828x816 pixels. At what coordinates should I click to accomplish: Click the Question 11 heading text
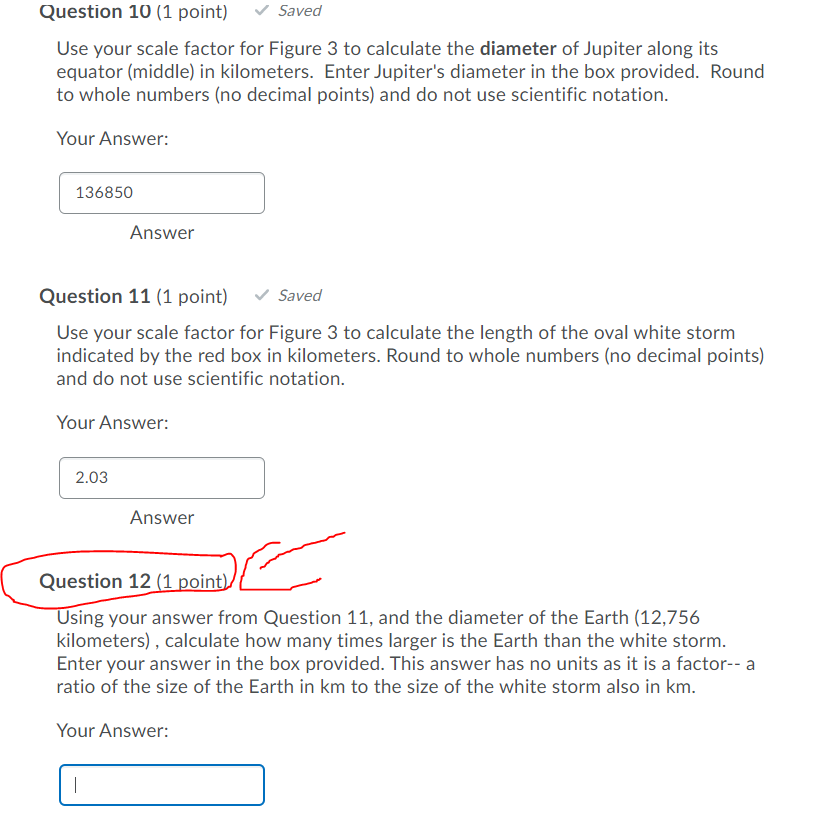tap(94, 296)
